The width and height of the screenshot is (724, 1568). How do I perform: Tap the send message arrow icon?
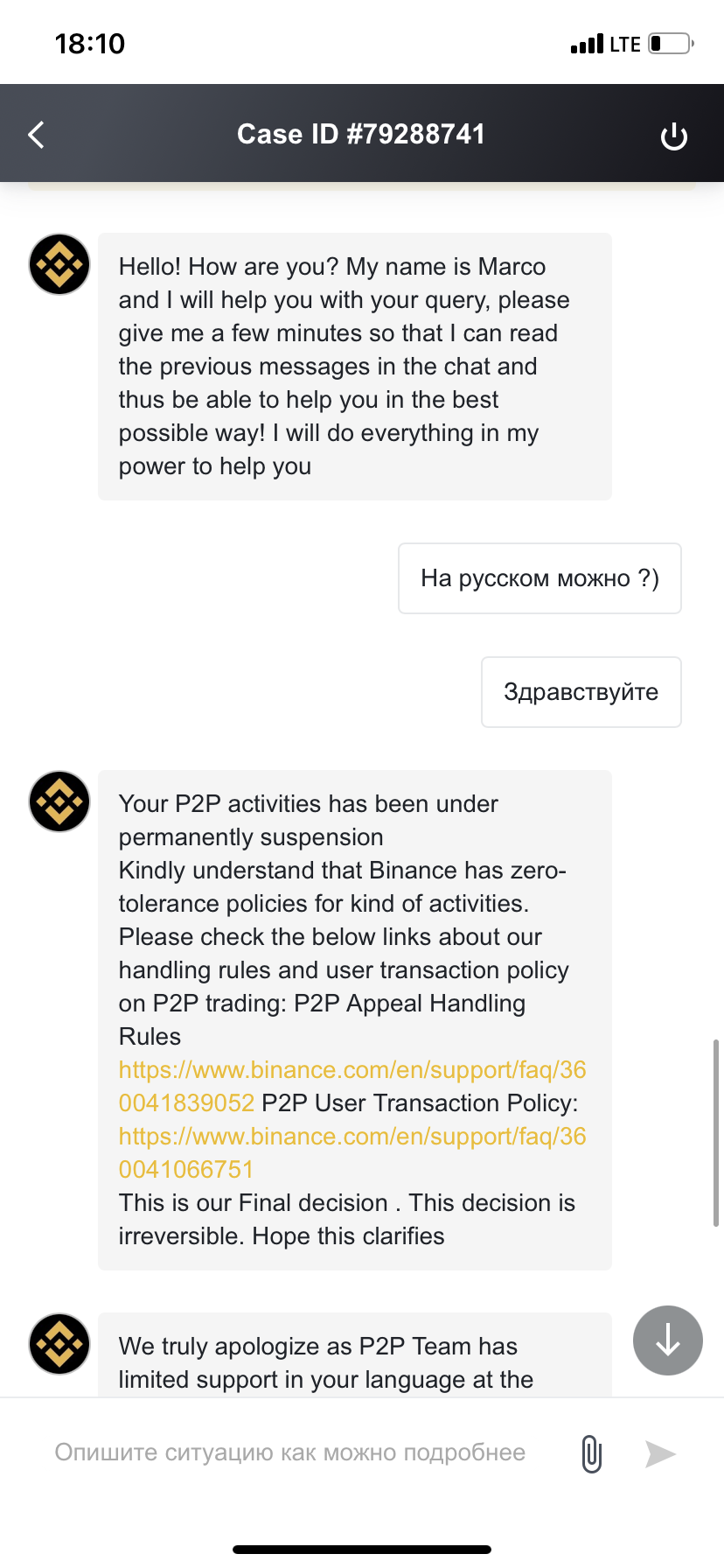[660, 1453]
